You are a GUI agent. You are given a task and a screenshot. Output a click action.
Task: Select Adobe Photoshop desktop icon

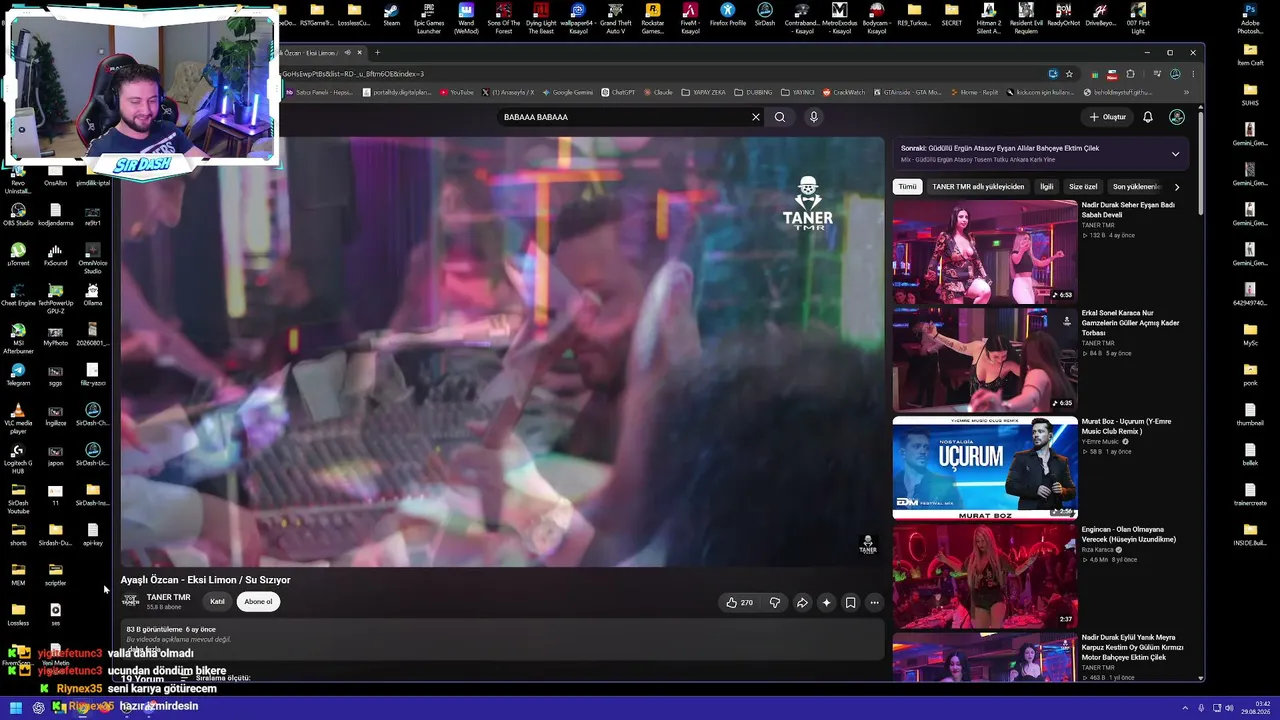pyautogui.click(x=1250, y=18)
